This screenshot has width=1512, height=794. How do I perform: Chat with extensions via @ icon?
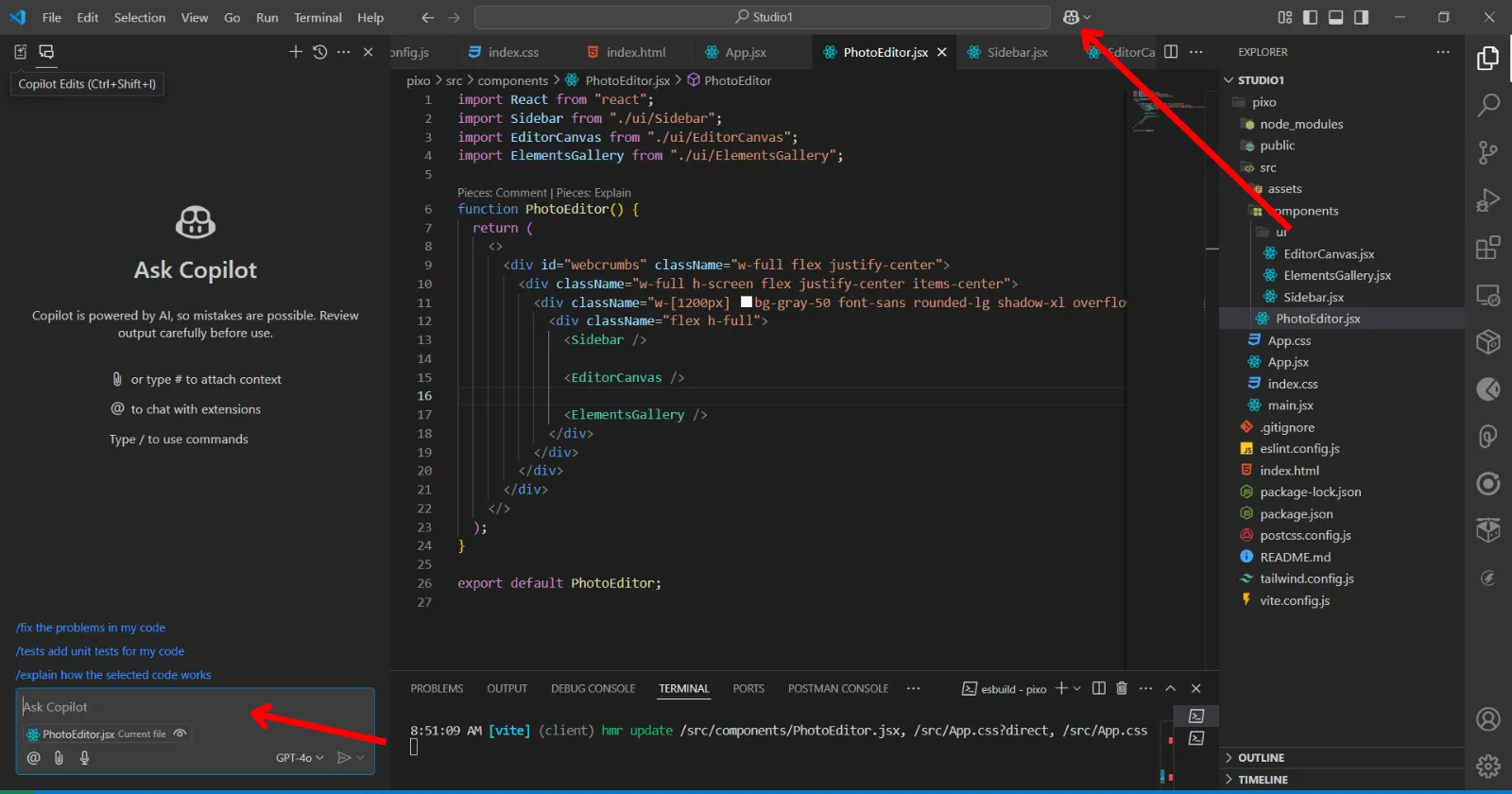pyautogui.click(x=34, y=757)
